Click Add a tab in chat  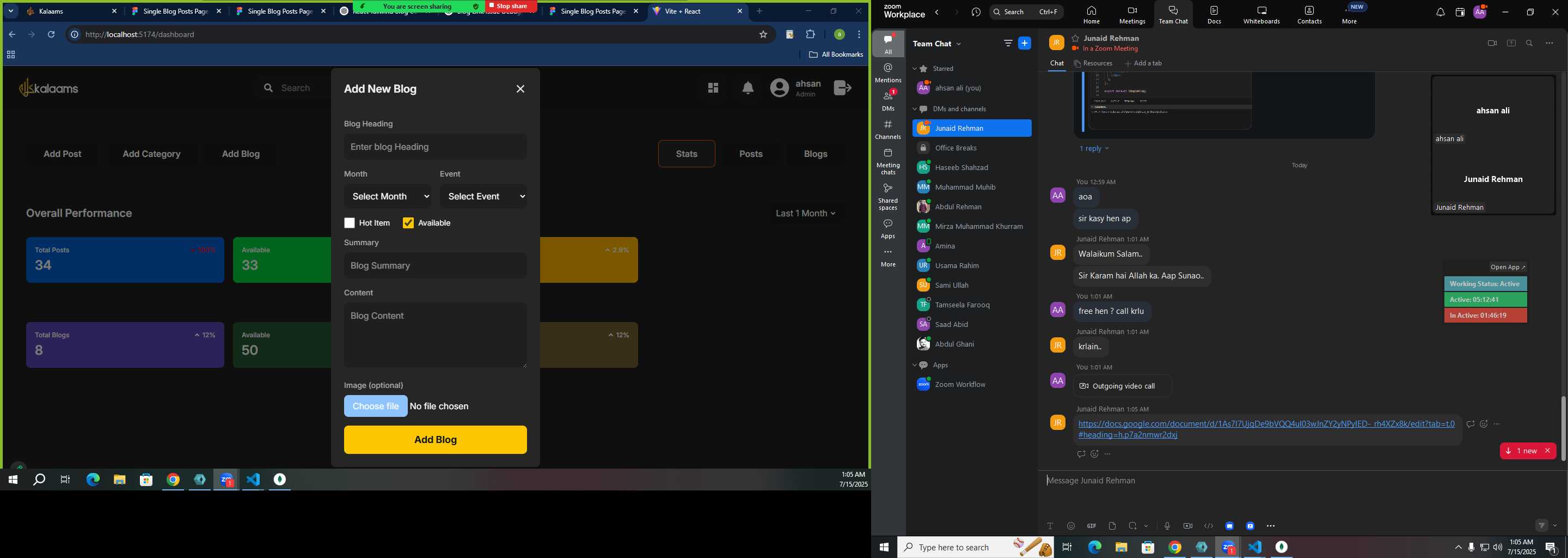click(1144, 63)
